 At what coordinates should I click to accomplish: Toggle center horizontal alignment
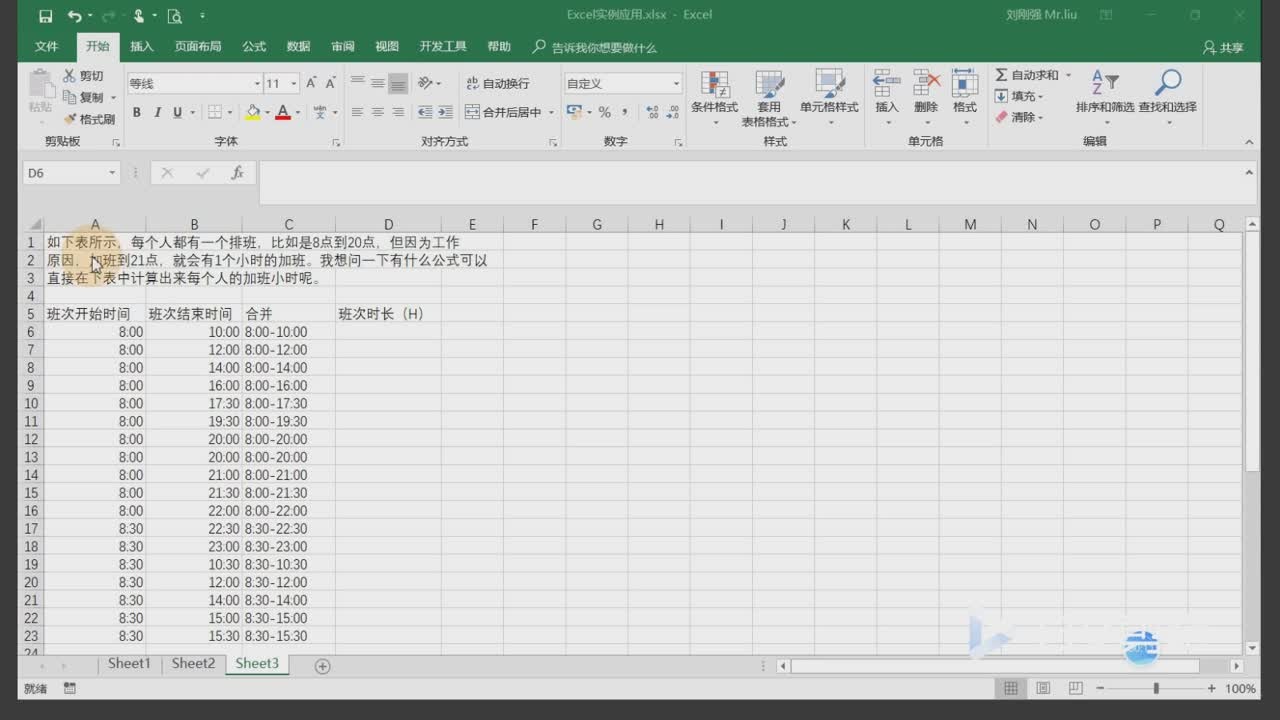(x=378, y=112)
